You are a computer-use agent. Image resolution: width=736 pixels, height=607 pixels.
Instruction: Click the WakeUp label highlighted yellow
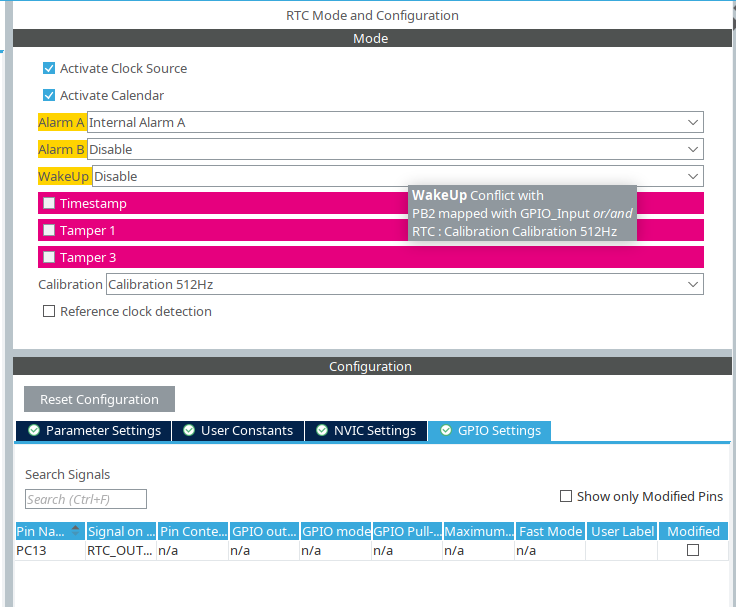[x=64, y=177]
